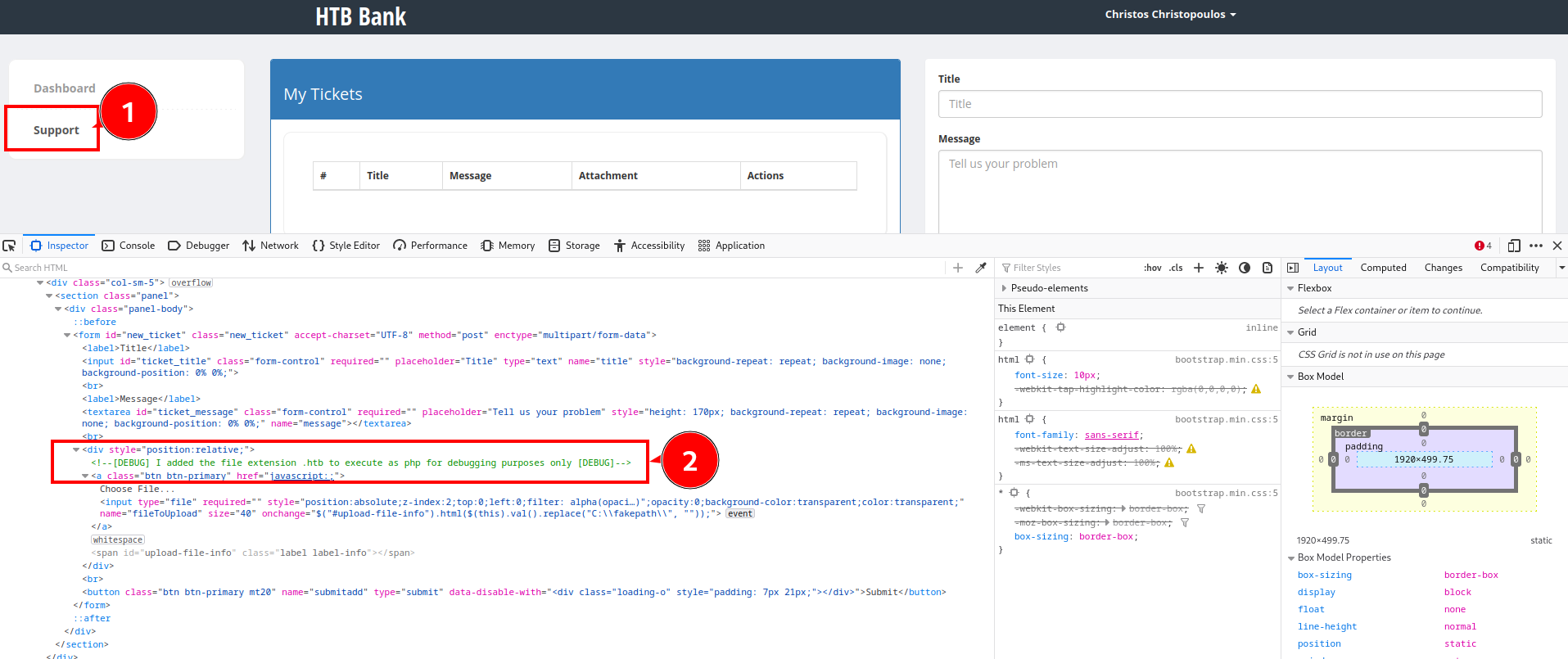Screen dimensions: 1568x659
Task: Toggle the .cls classes panel
Action: point(1176,268)
